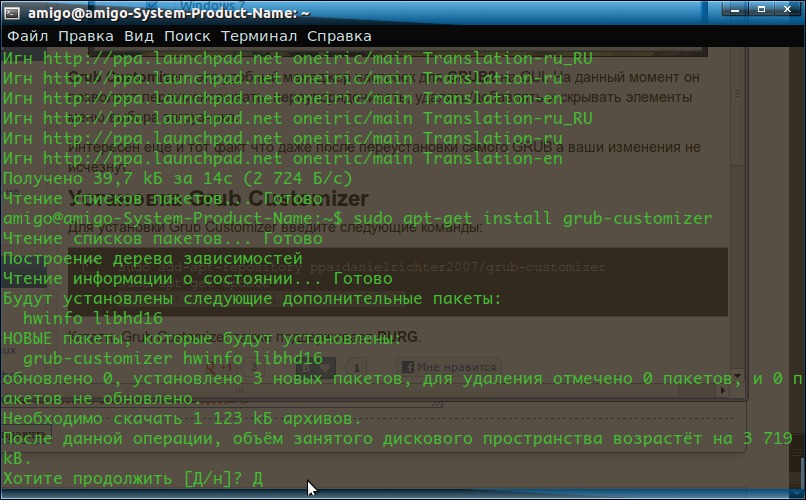Click the line 'Построение дерева зависимостей'

click(153, 258)
